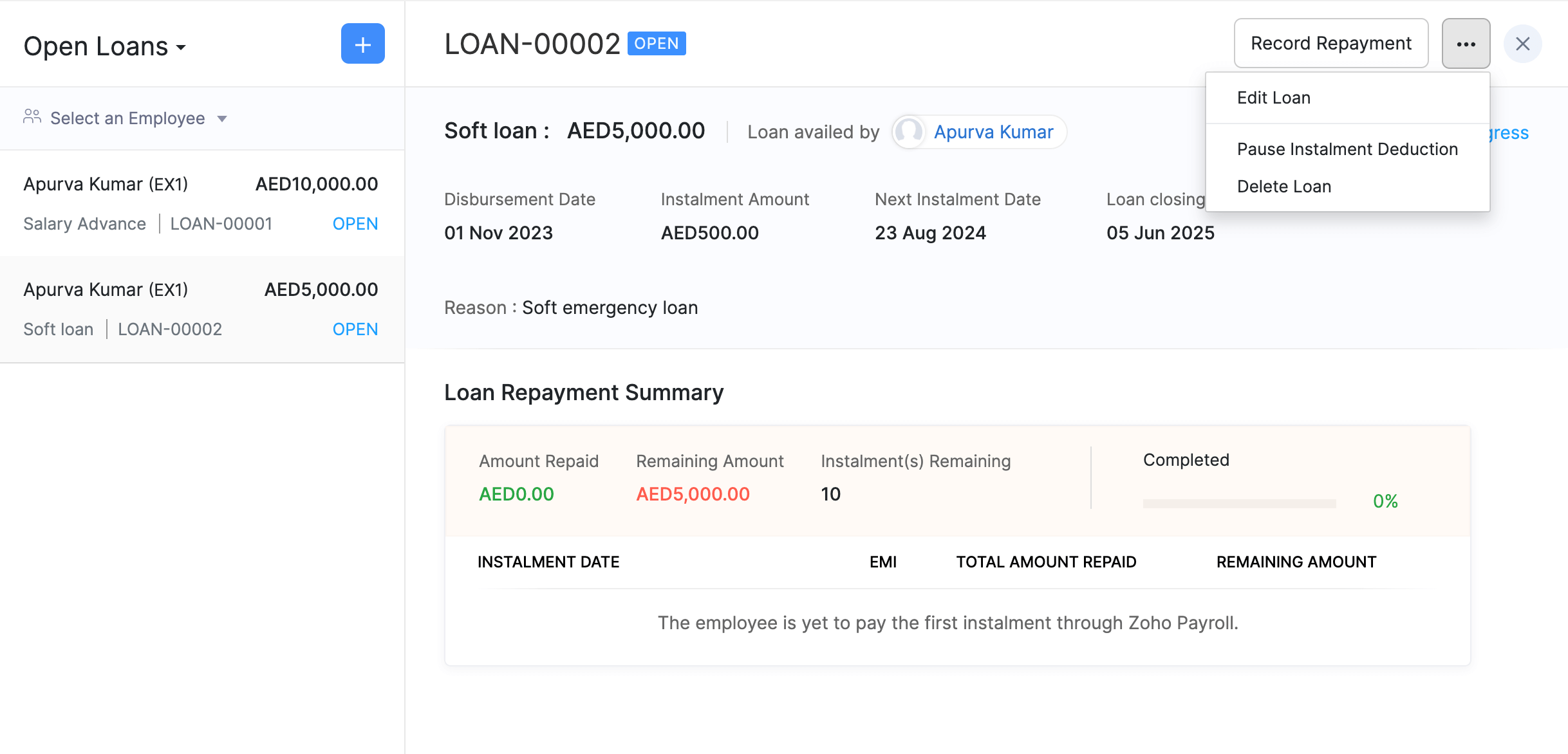Choose Pause Instalment Deduction
1568x754 pixels.
1347,149
